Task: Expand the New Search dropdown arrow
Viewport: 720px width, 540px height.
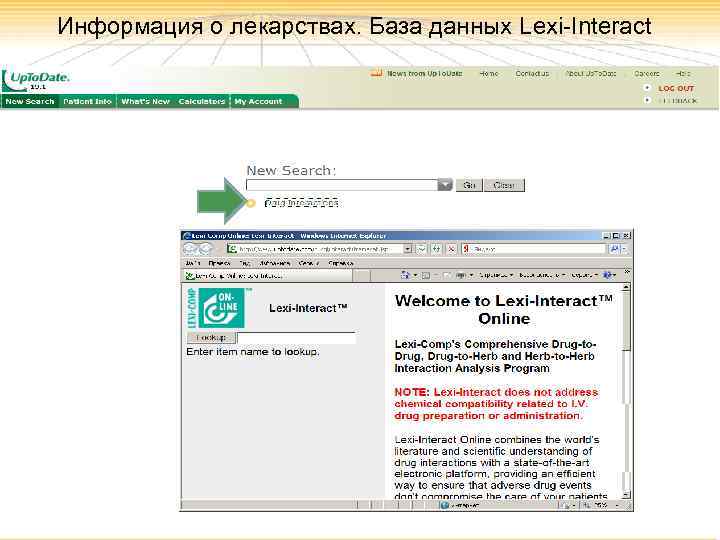Action: [445, 185]
